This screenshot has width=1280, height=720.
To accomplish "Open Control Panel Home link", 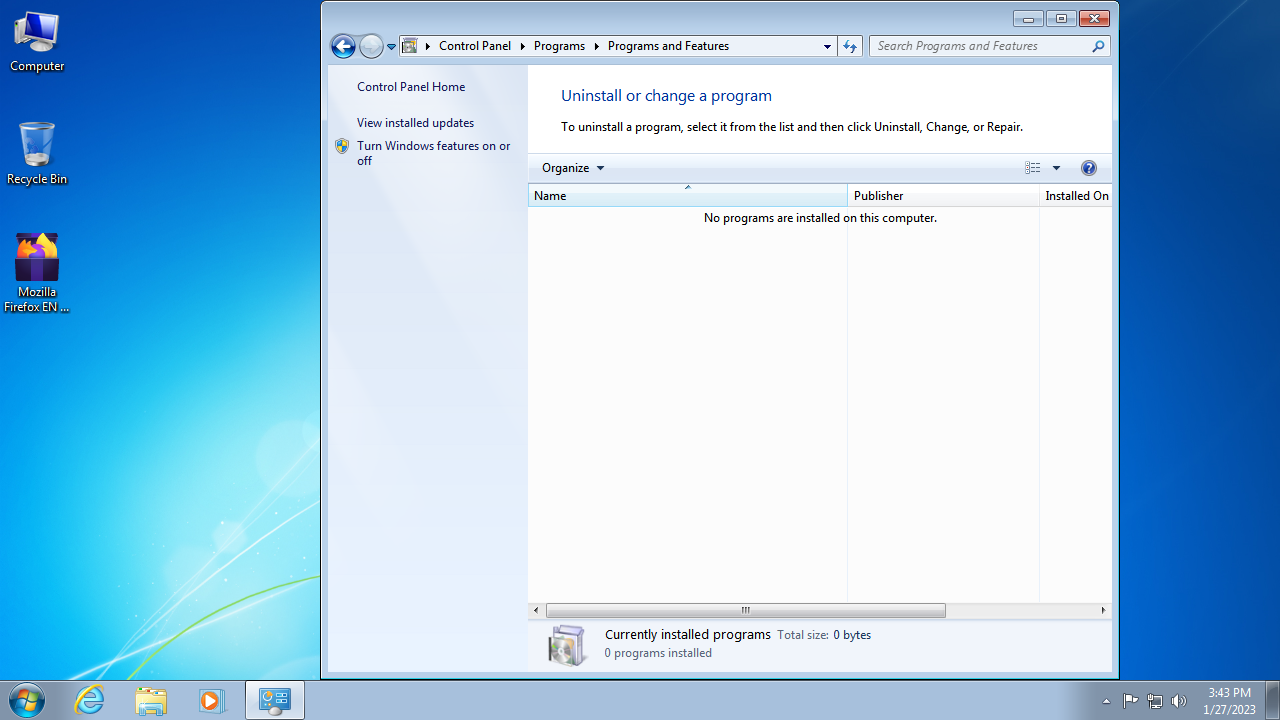I will click(x=411, y=87).
